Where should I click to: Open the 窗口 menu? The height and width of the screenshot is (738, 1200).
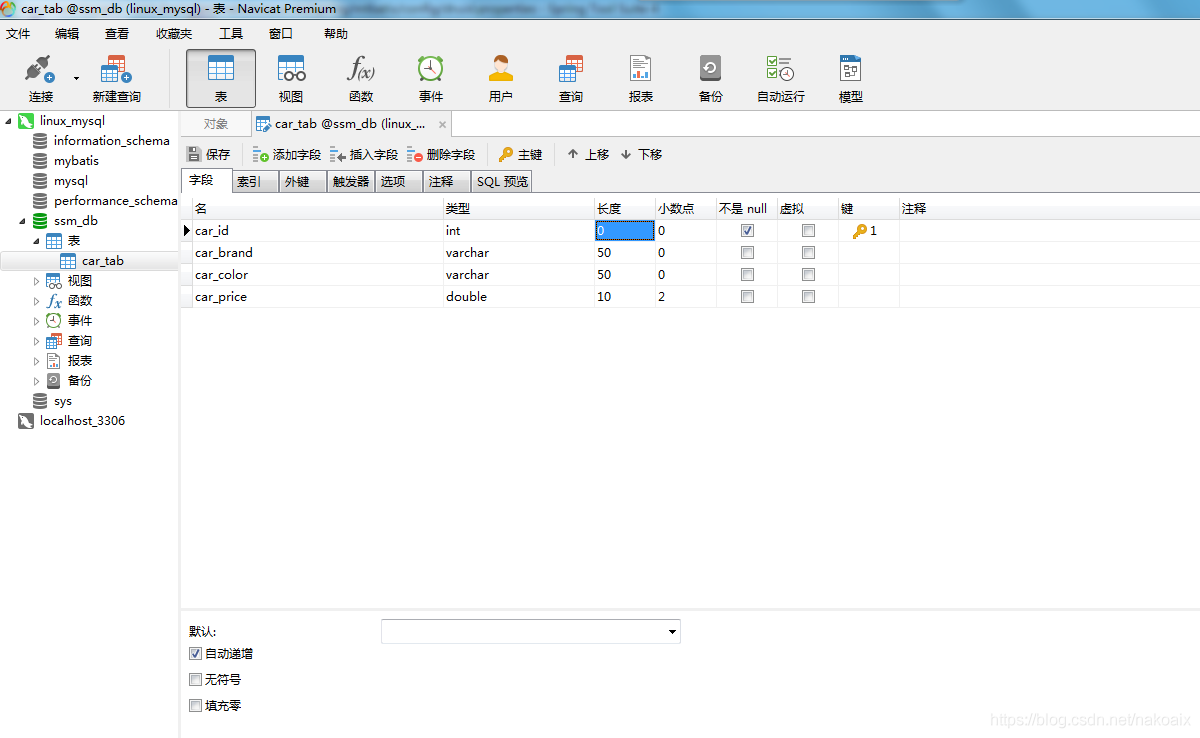(281, 34)
